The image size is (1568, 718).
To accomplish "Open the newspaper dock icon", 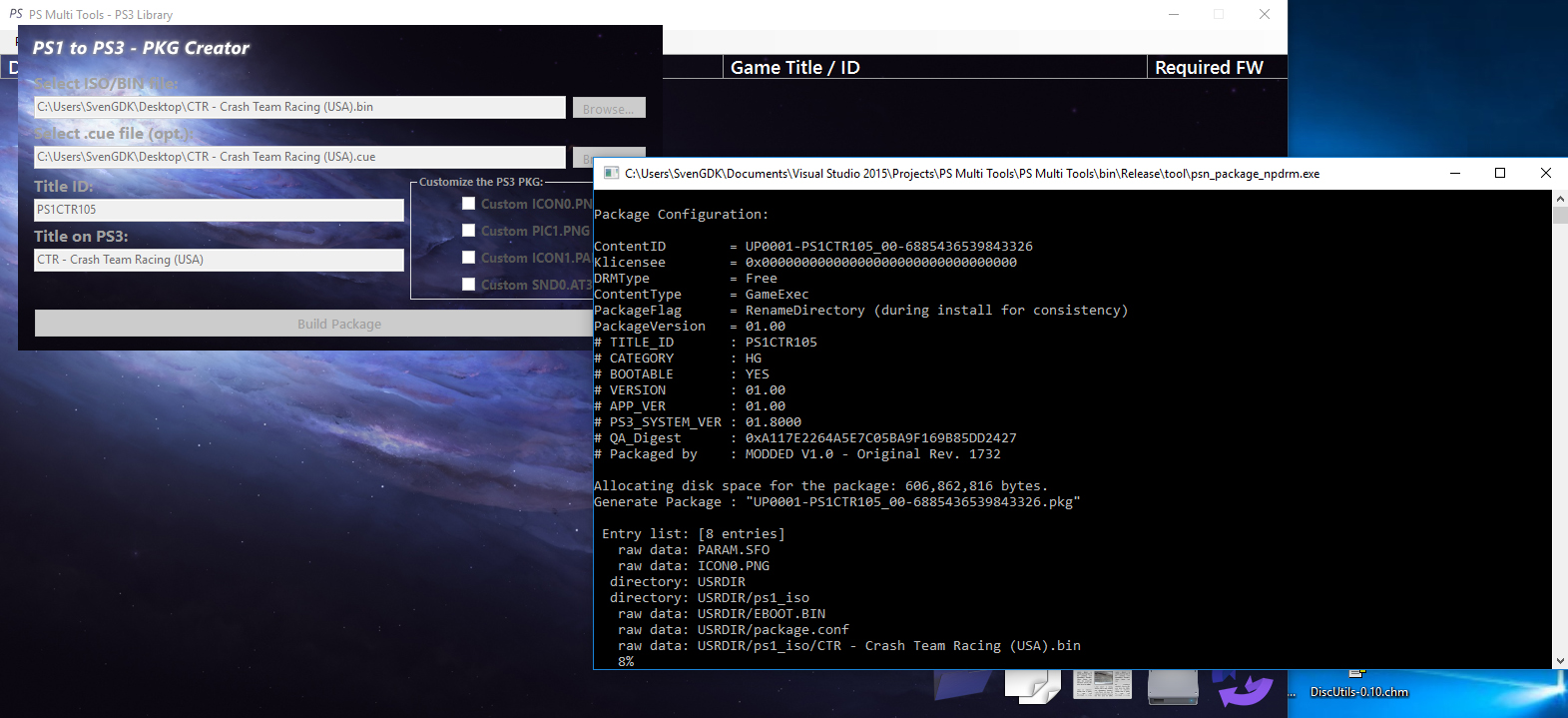I will pyautogui.click(x=1102, y=684).
